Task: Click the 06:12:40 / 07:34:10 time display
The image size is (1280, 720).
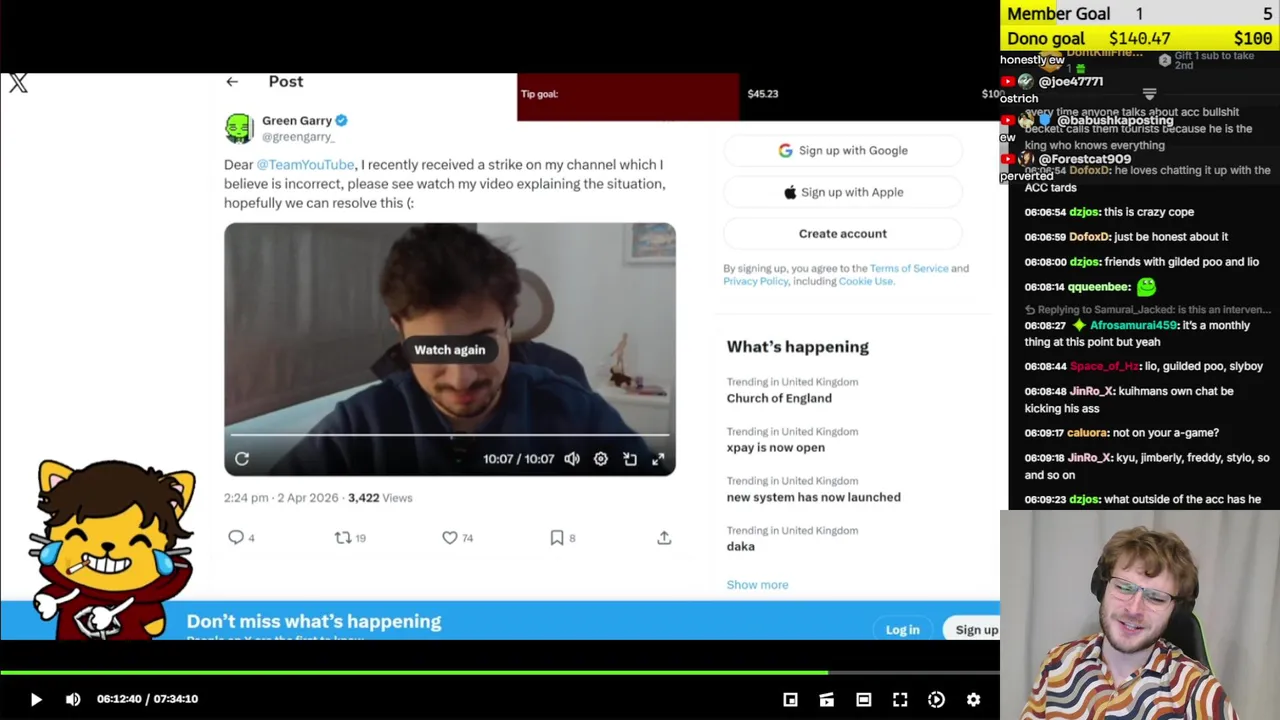Action: [x=147, y=699]
